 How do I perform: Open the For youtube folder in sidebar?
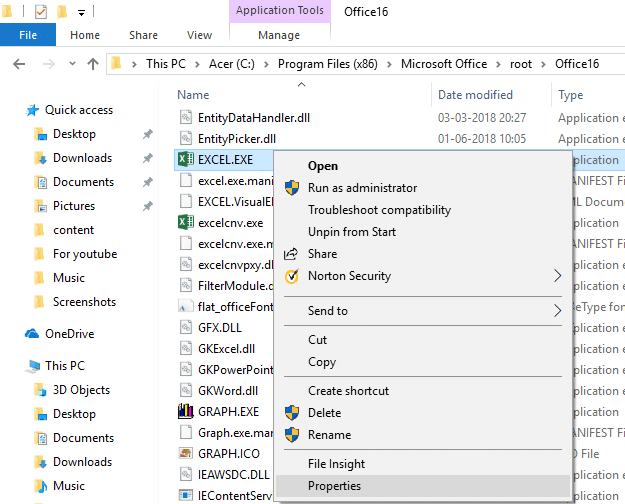click(x=85, y=254)
